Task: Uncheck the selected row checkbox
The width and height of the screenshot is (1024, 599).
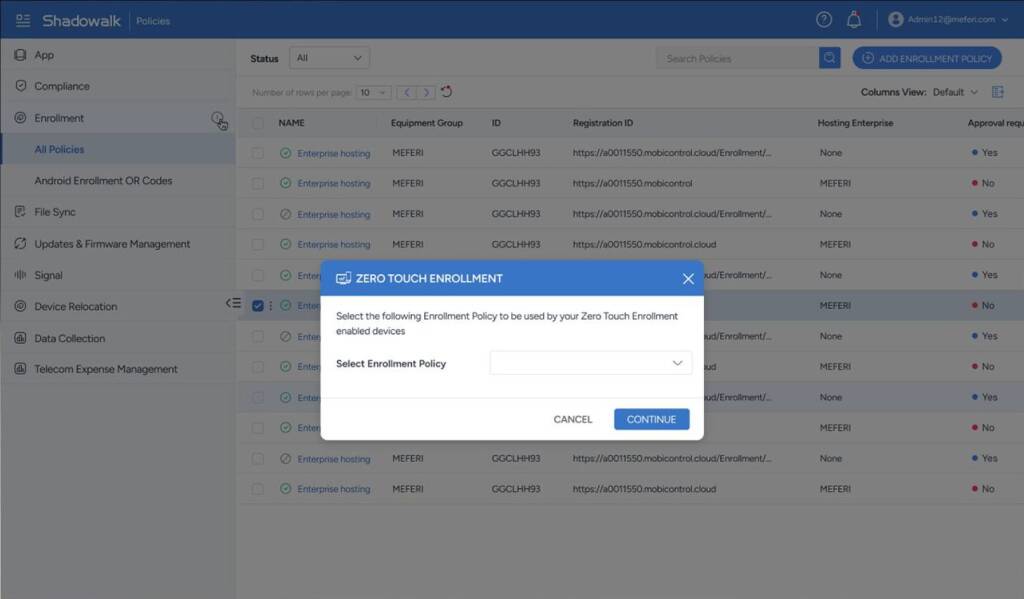Action: [258, 305]
